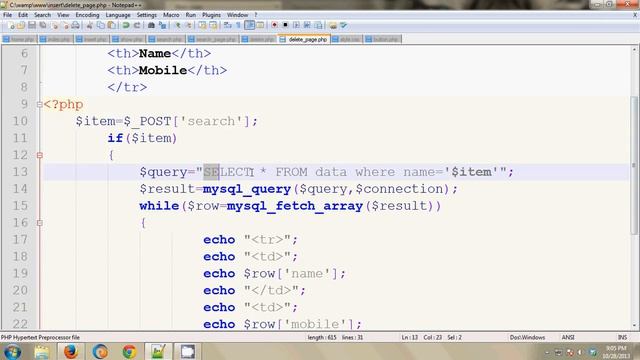Click the Windows Start button
640x360 pixels.
[12, 351]
